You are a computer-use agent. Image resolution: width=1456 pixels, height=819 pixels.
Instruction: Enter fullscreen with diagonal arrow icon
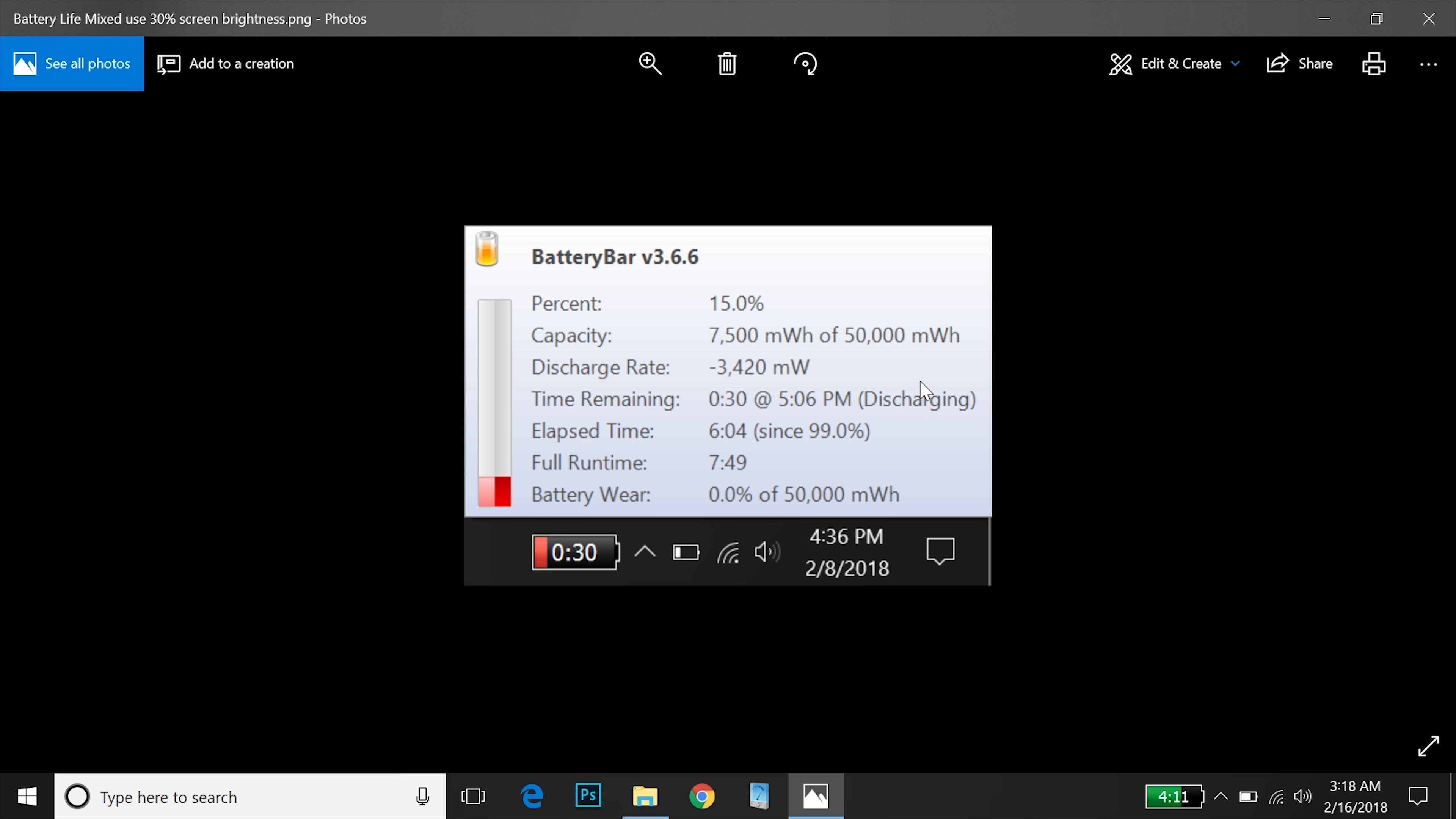(x=1428, y=746)
